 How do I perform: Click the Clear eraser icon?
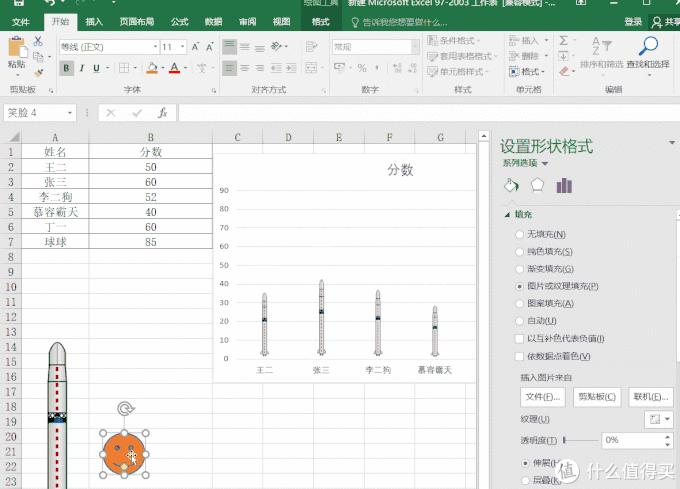pyautogui.click(x=564, y=71)
